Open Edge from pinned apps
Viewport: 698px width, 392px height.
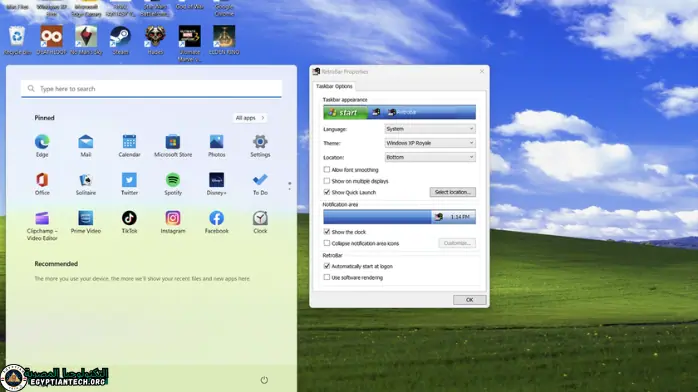click(42, 146)
